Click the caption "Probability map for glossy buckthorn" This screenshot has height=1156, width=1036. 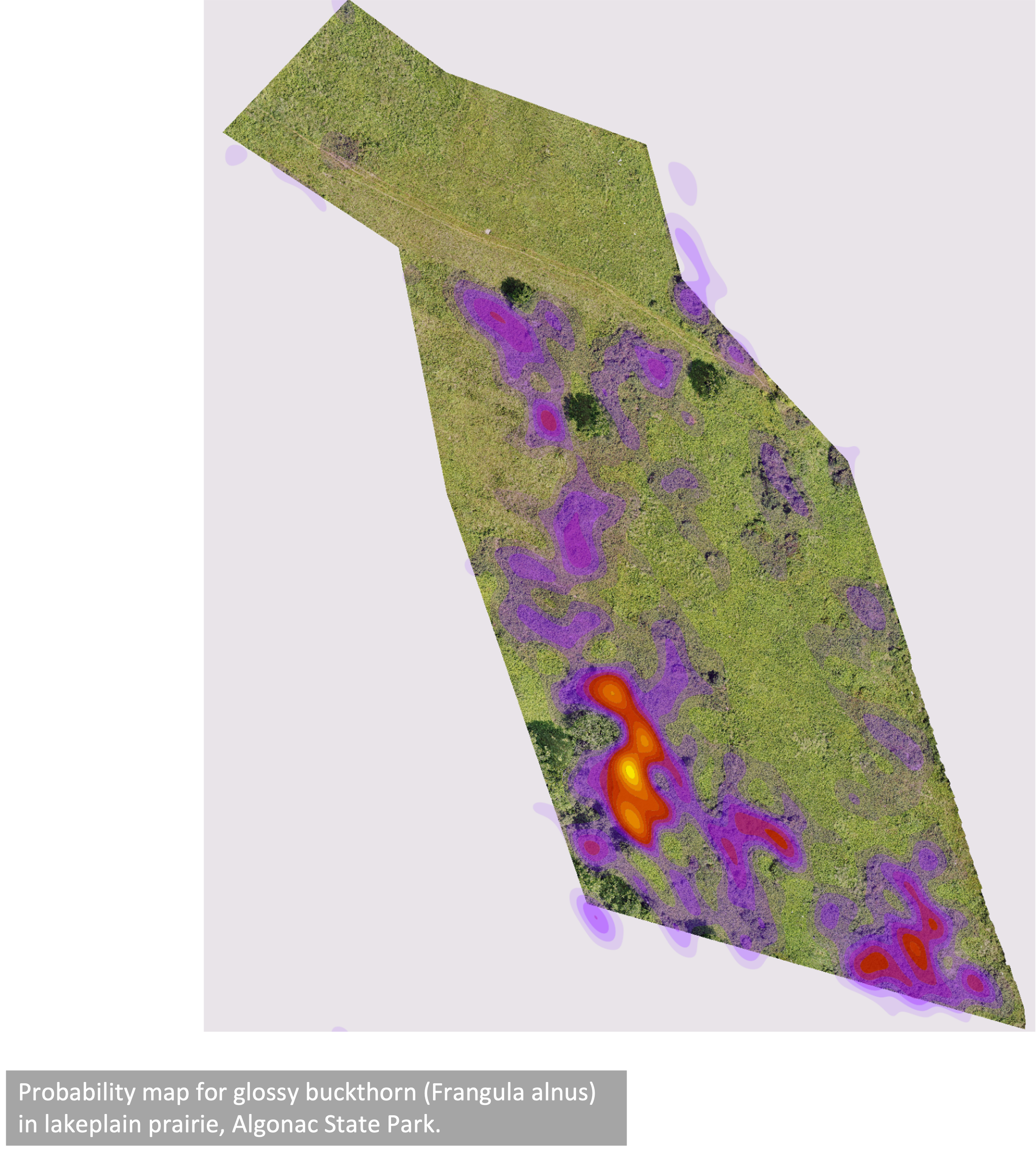tap(316, 1108)
